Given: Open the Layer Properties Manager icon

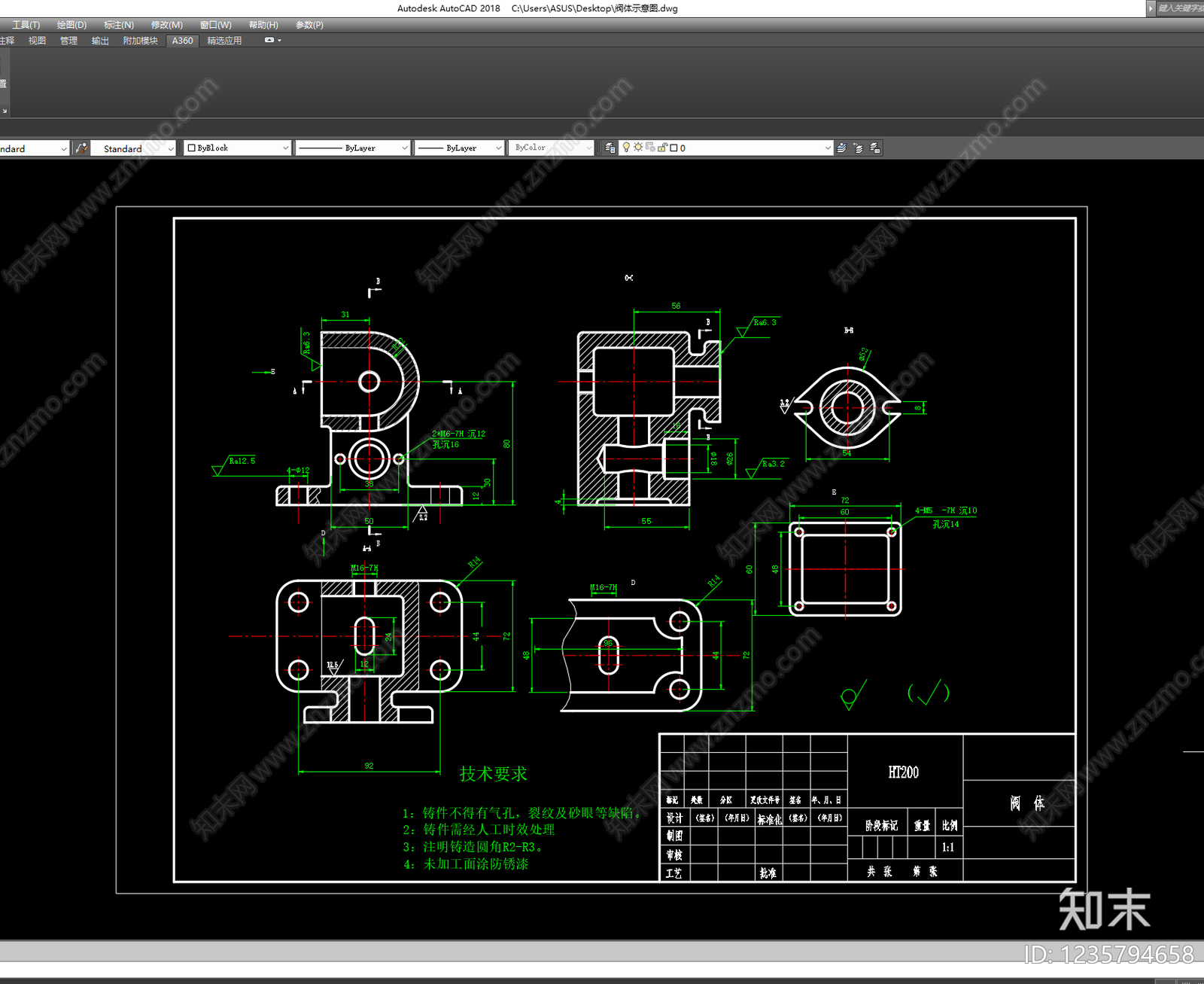Looking at the screenshot, I should click(x=610, y=148).
